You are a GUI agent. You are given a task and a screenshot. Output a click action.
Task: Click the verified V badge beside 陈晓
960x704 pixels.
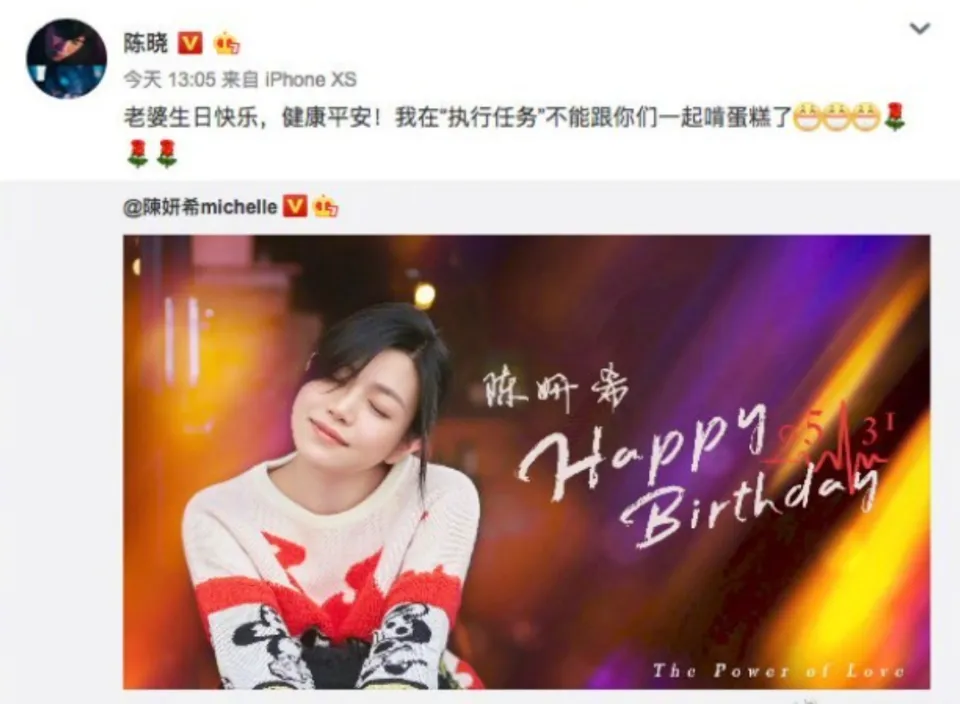coord(190,43)
